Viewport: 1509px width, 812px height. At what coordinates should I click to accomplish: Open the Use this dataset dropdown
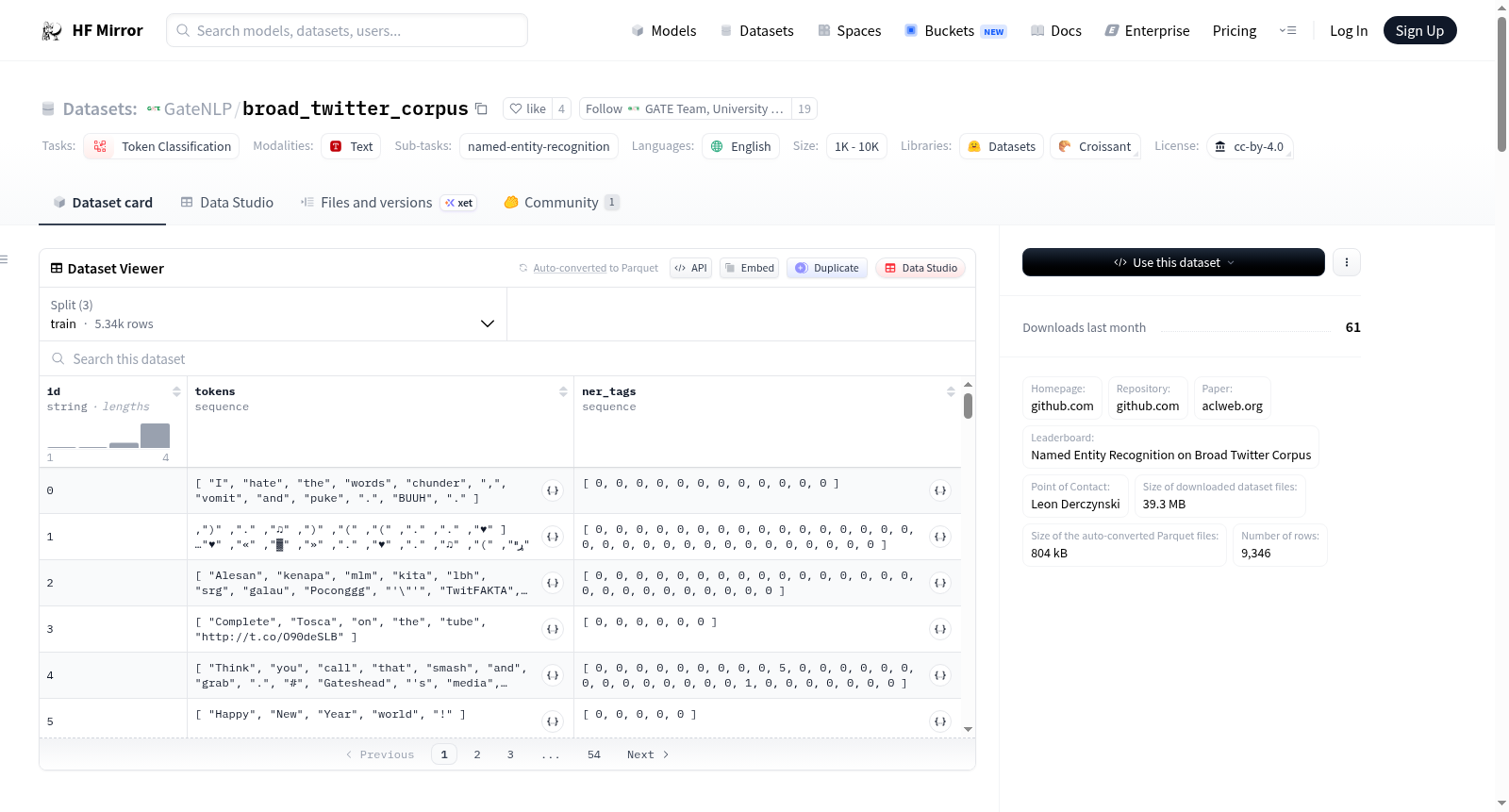(1173, 262)
